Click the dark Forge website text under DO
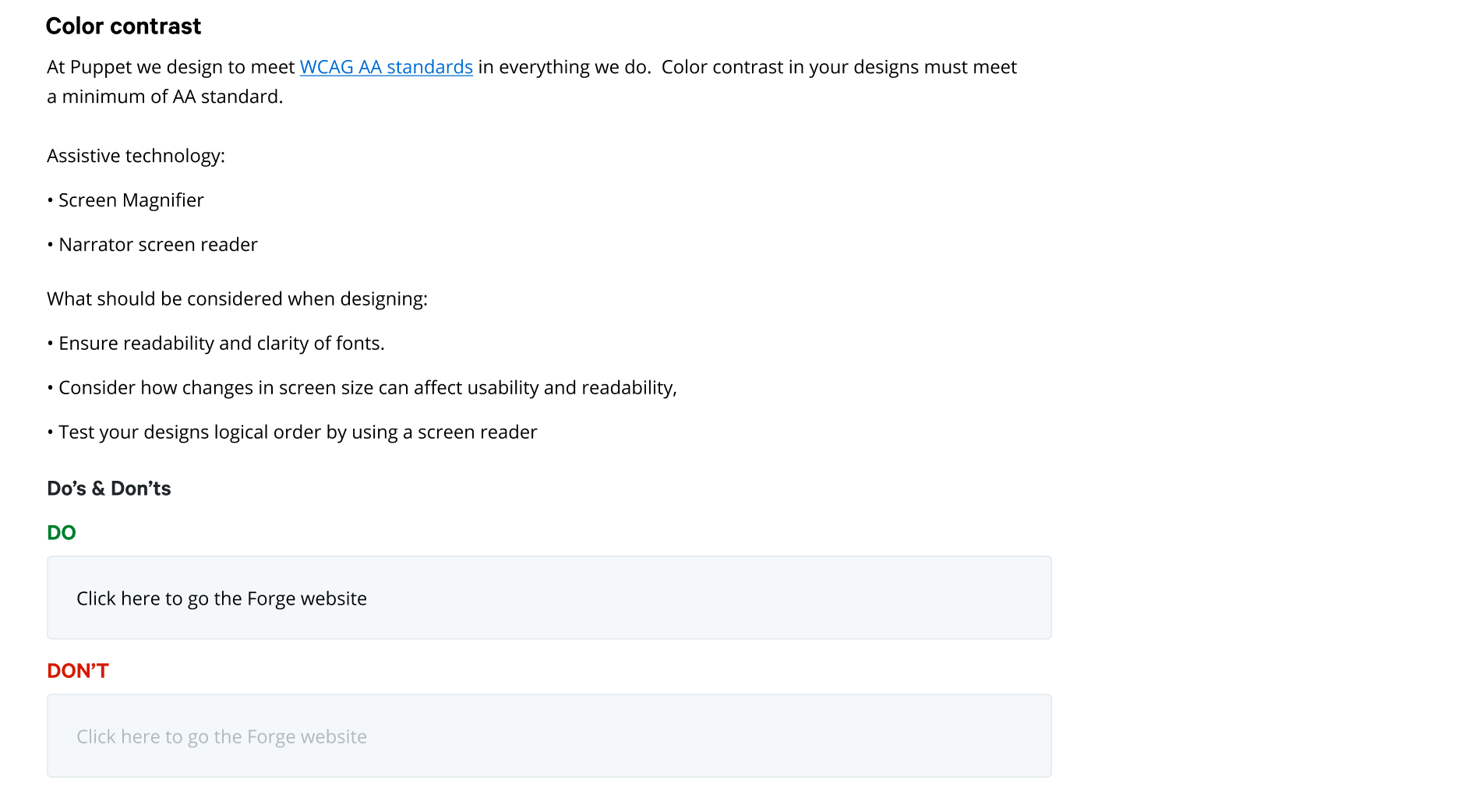1476x812 pixels. coord(221,598)
